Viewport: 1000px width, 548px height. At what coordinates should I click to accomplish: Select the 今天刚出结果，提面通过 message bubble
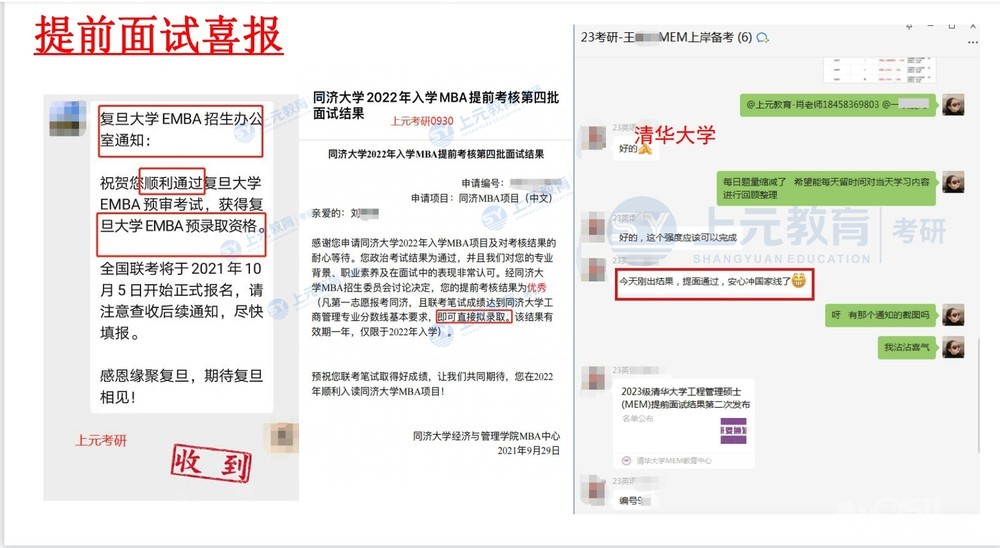pos(714,281)
